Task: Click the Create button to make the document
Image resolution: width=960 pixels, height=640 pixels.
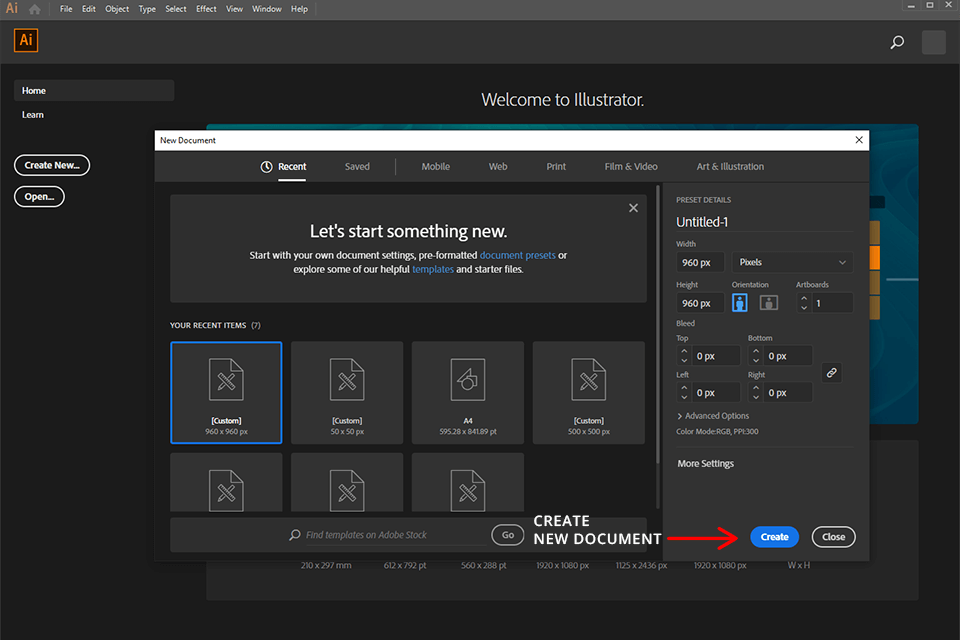Action: [774, 536]
